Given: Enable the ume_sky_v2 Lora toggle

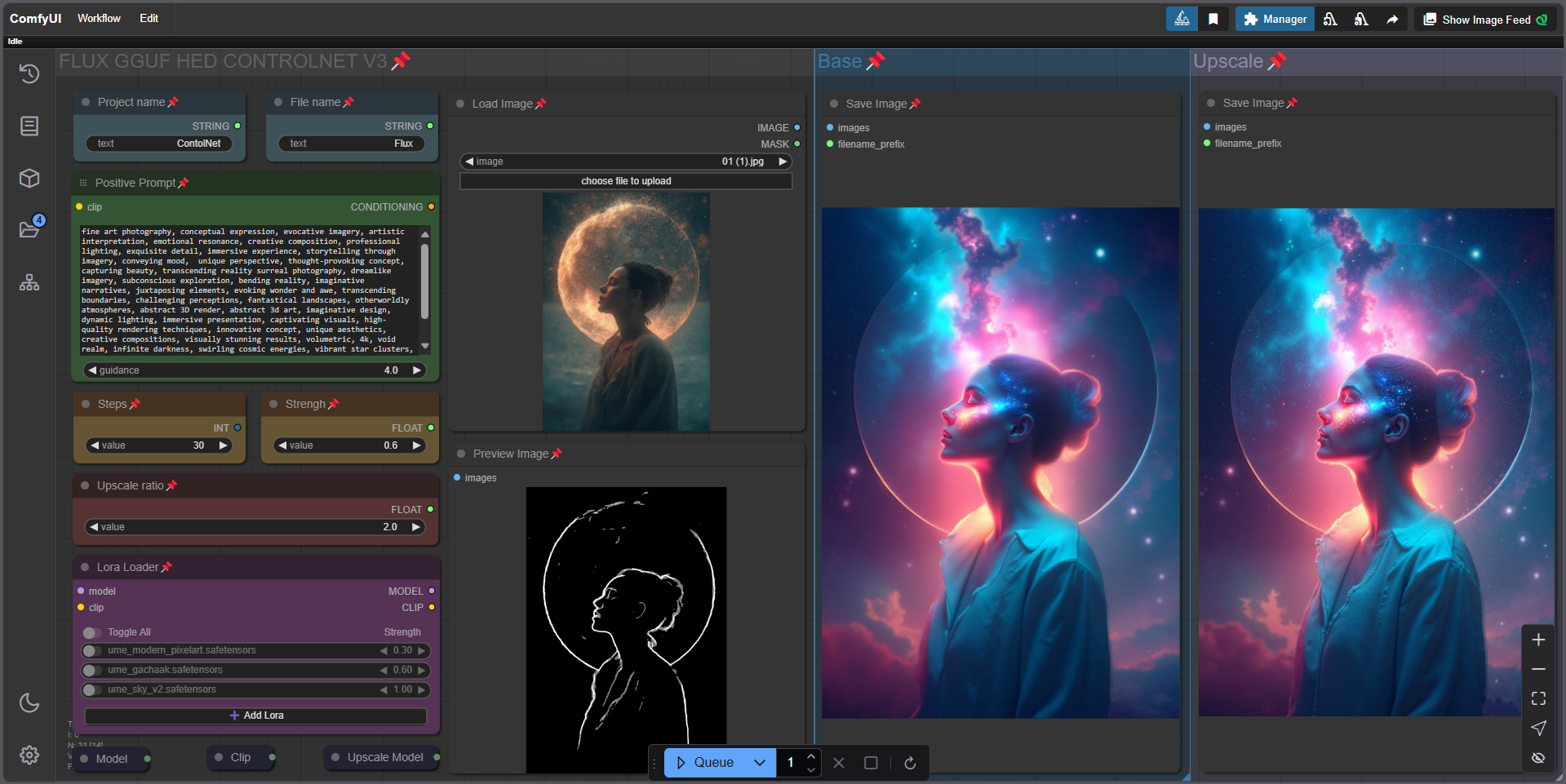Looking at the screenshot, I should (91, 690).
